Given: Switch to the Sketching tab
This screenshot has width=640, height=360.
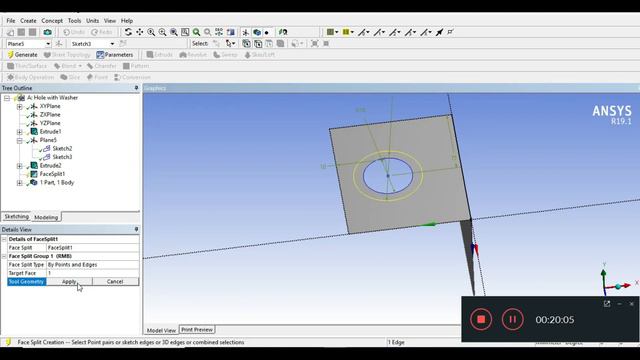Looking at the screenshot, I should pos(17,217).
